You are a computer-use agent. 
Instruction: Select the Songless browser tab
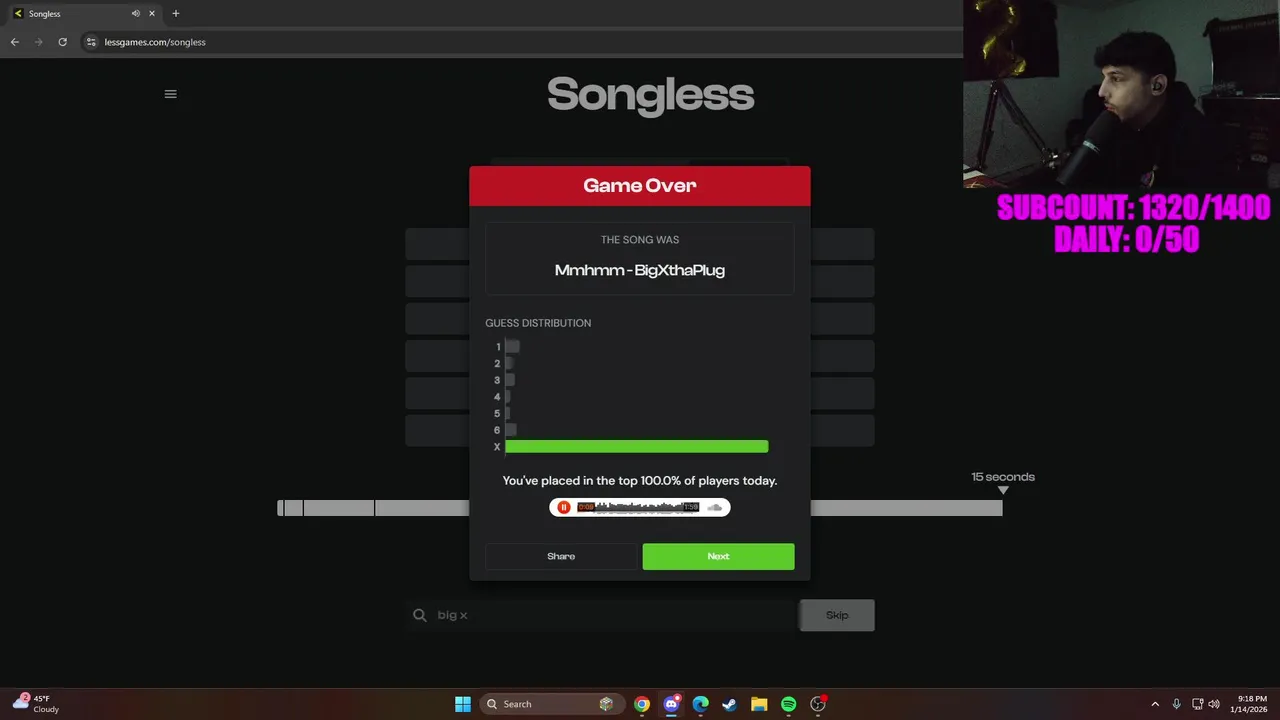coord(84,14)
